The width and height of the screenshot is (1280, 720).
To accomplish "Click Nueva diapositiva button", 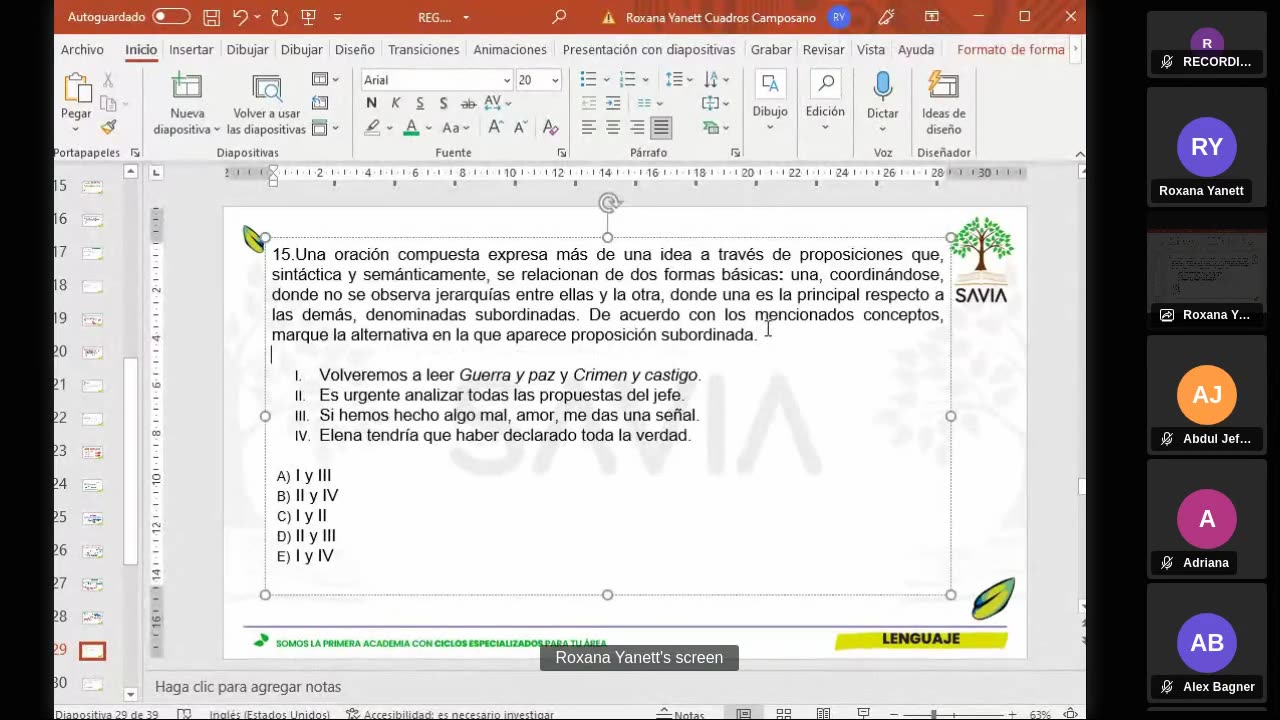I will 187,104.
